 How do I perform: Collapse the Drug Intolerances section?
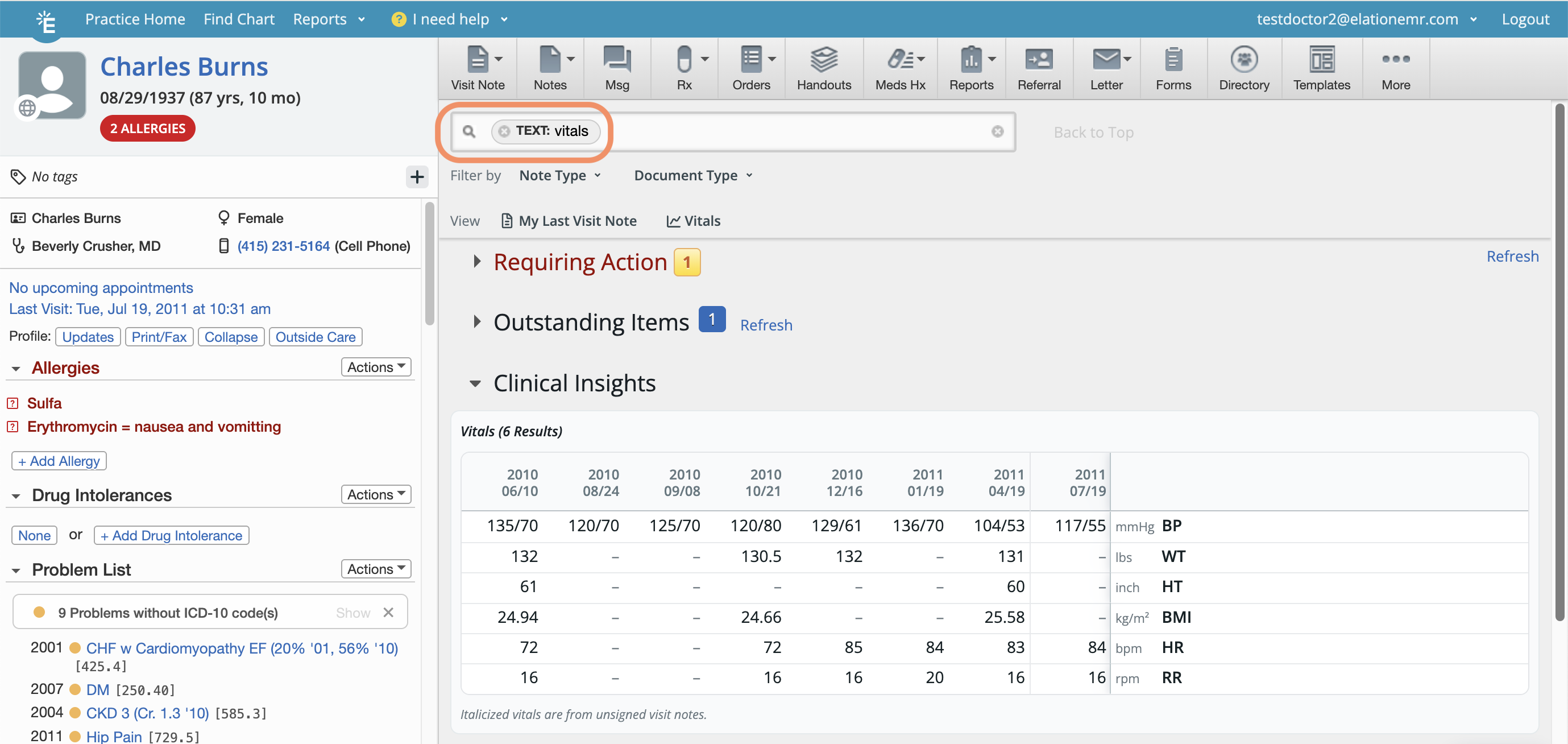[16, 495]
